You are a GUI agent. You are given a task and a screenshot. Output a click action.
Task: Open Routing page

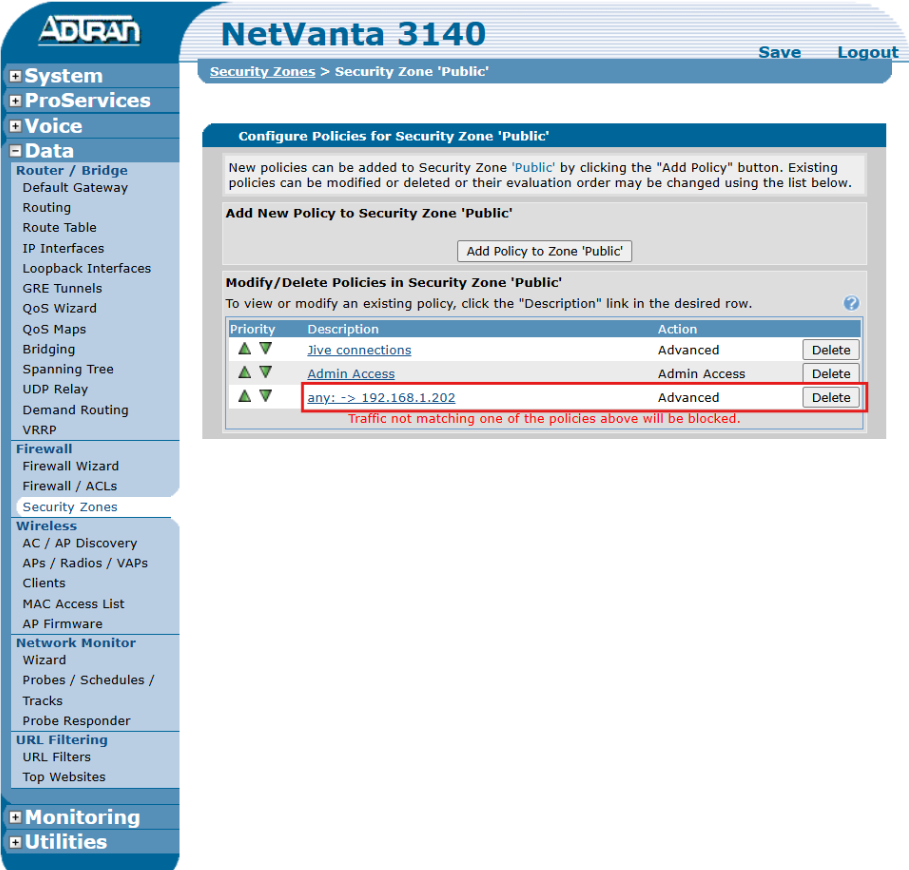tap(46, 208)
